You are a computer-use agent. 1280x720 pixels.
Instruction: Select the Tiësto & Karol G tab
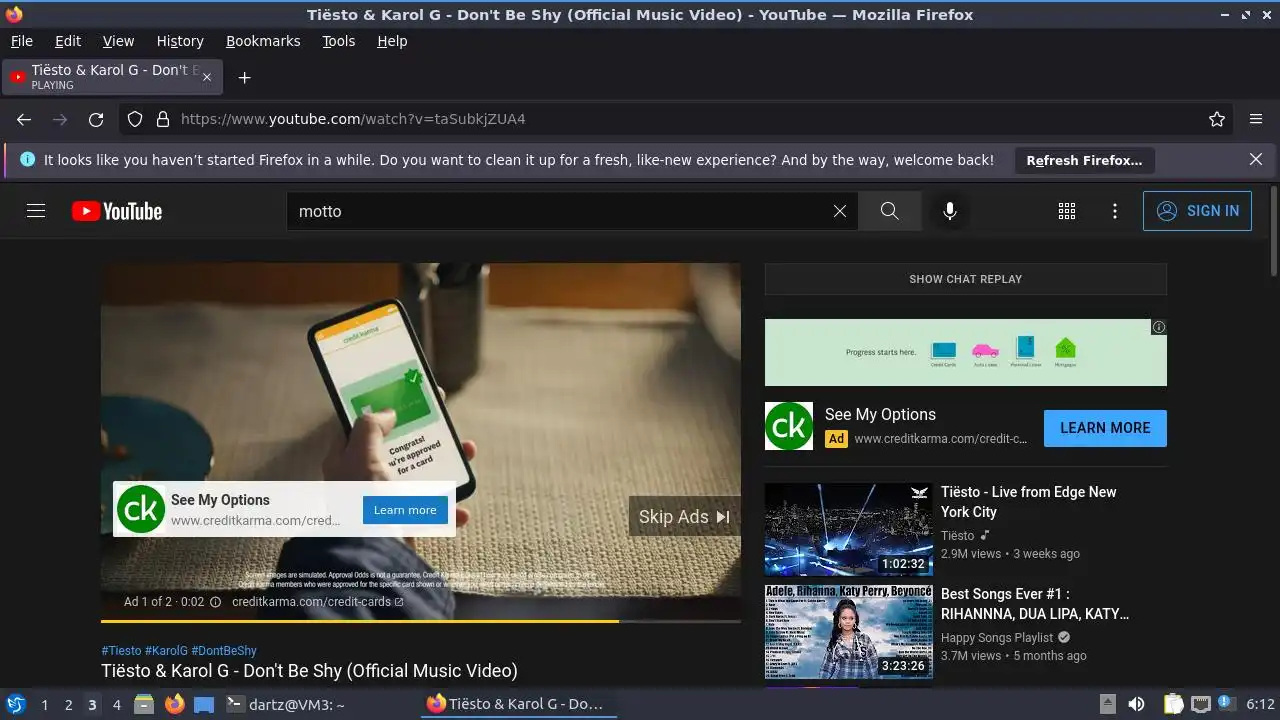(112, 77)
